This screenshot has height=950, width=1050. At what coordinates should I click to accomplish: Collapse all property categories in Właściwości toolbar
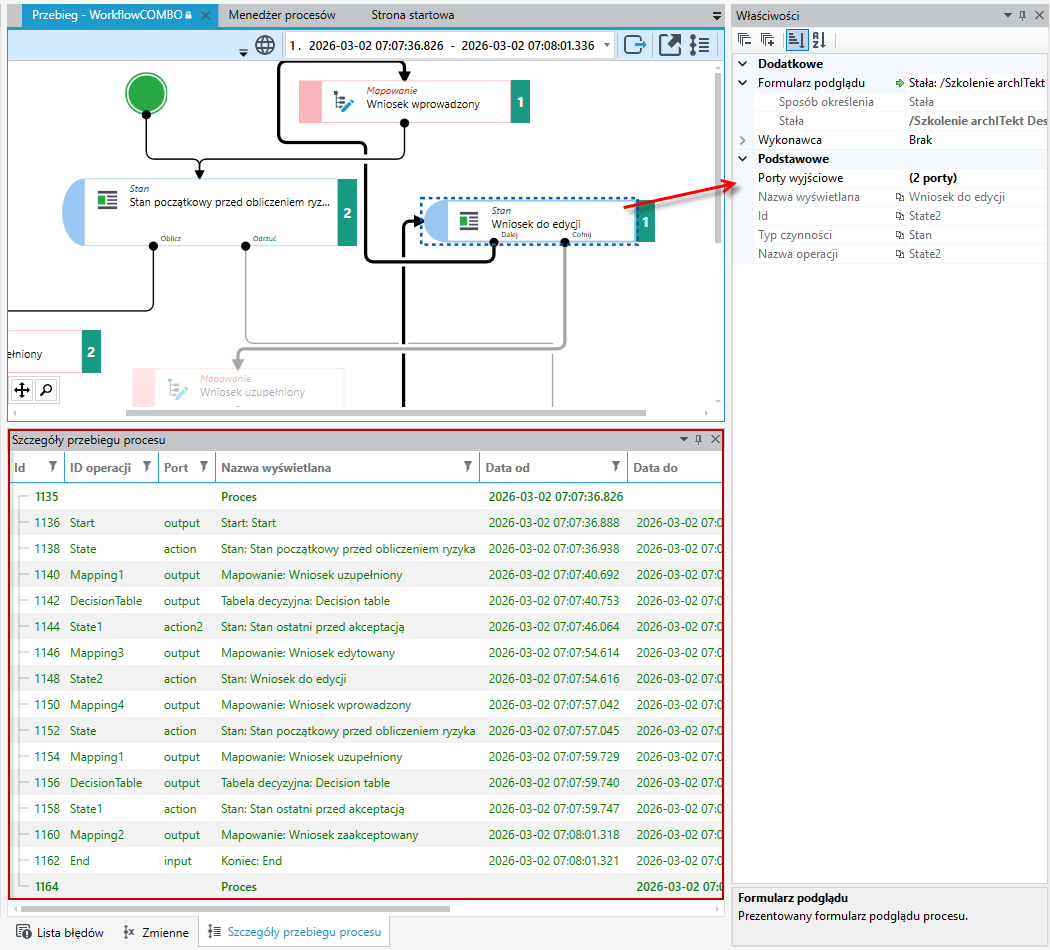pyautogui.click(x=744, y=39)
